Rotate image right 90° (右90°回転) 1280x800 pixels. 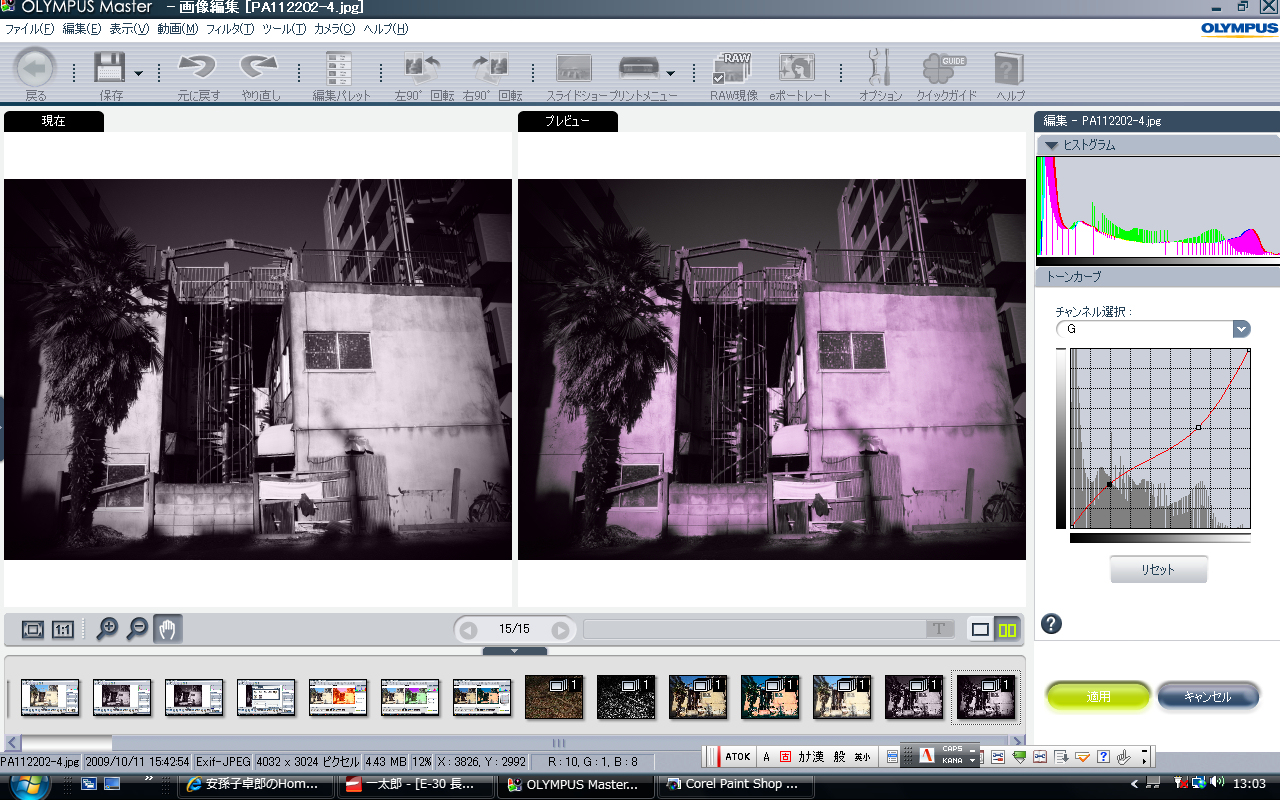click(x=491, y=68)
